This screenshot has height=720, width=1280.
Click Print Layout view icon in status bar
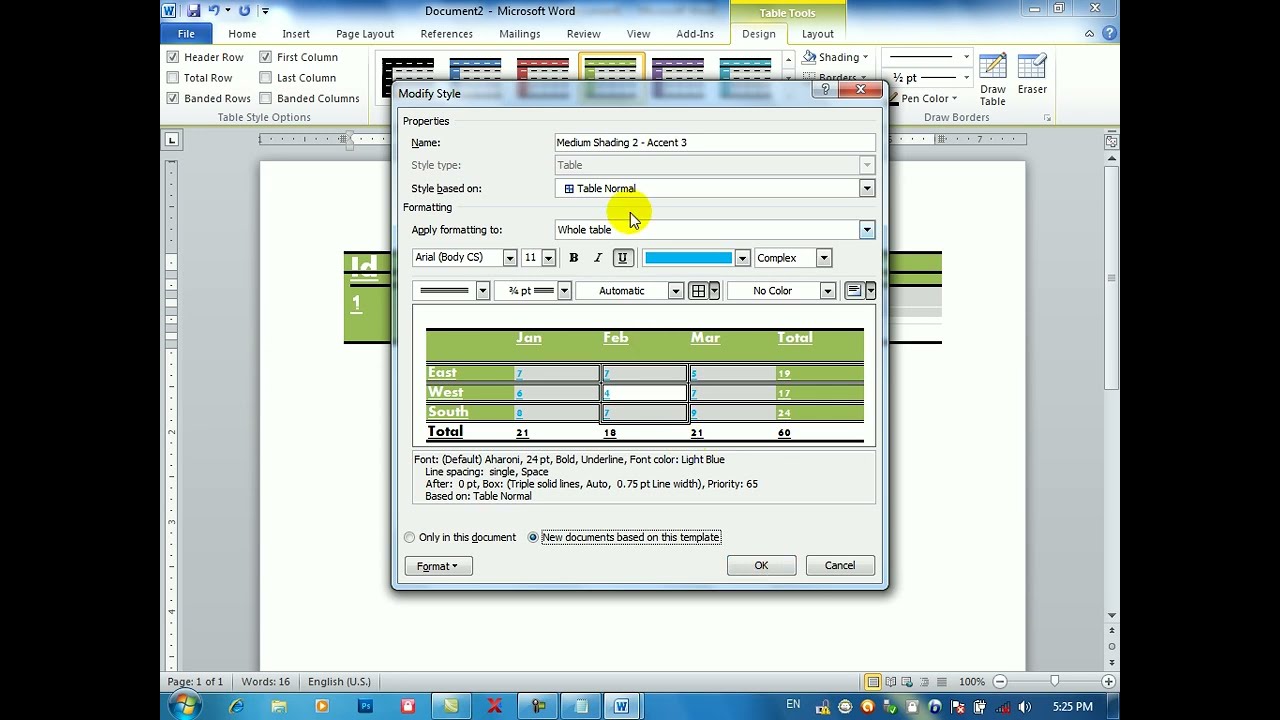coord(873,682)
